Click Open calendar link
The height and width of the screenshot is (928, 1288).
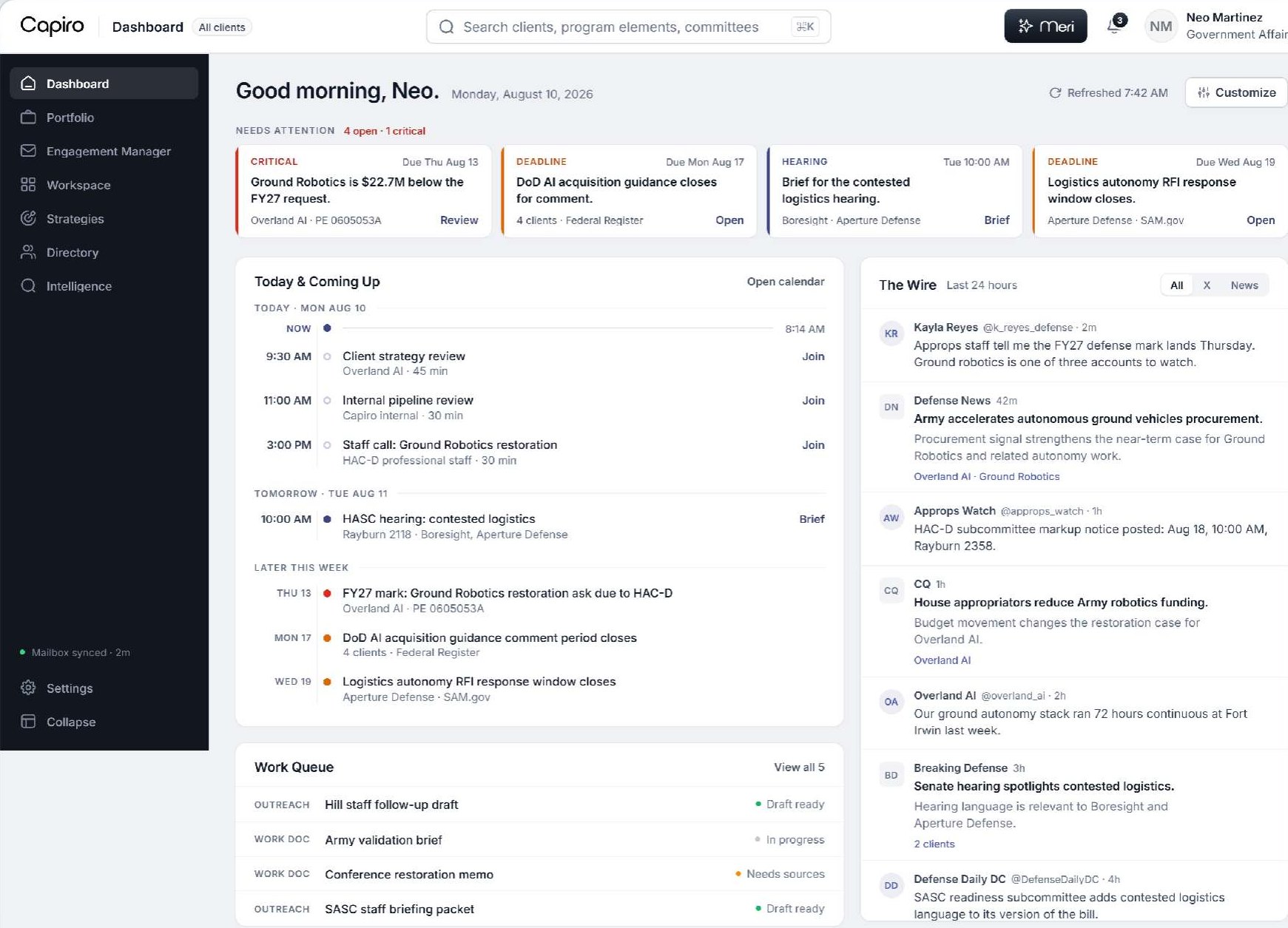click(785, 282)
